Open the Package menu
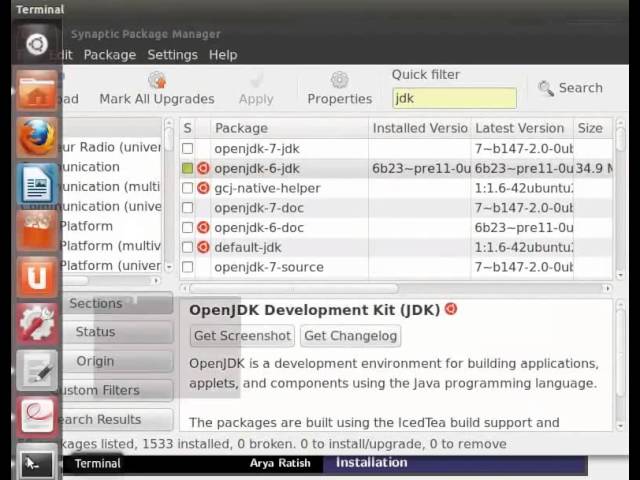640x480 pixels. tap(110, 55)
